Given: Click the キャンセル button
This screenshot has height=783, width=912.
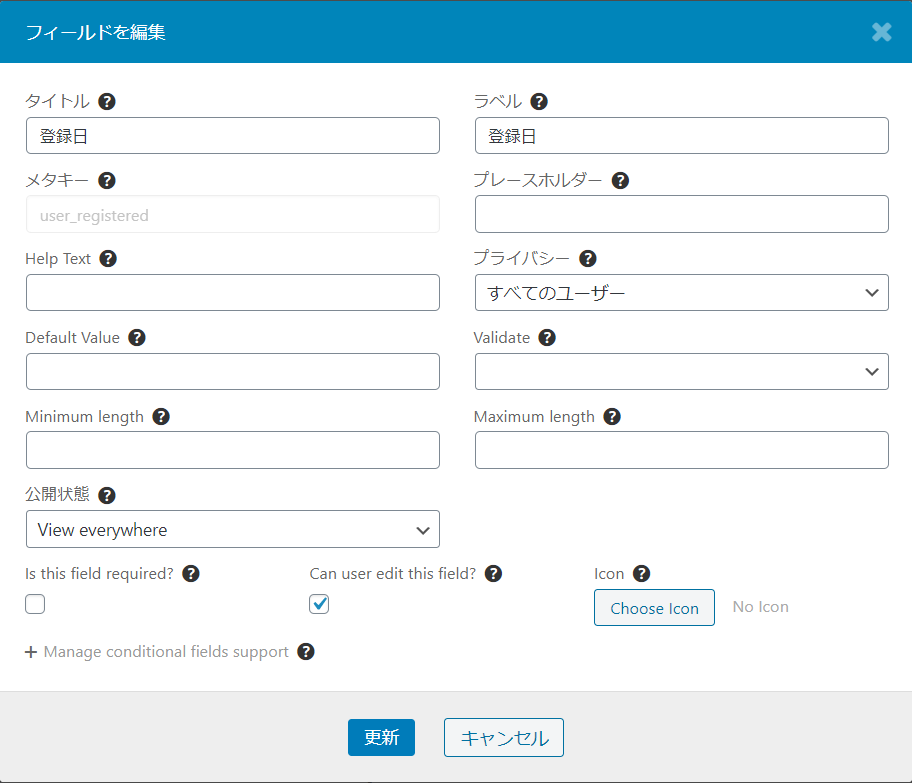Looking at the screenshot, I should pos(504,738).
